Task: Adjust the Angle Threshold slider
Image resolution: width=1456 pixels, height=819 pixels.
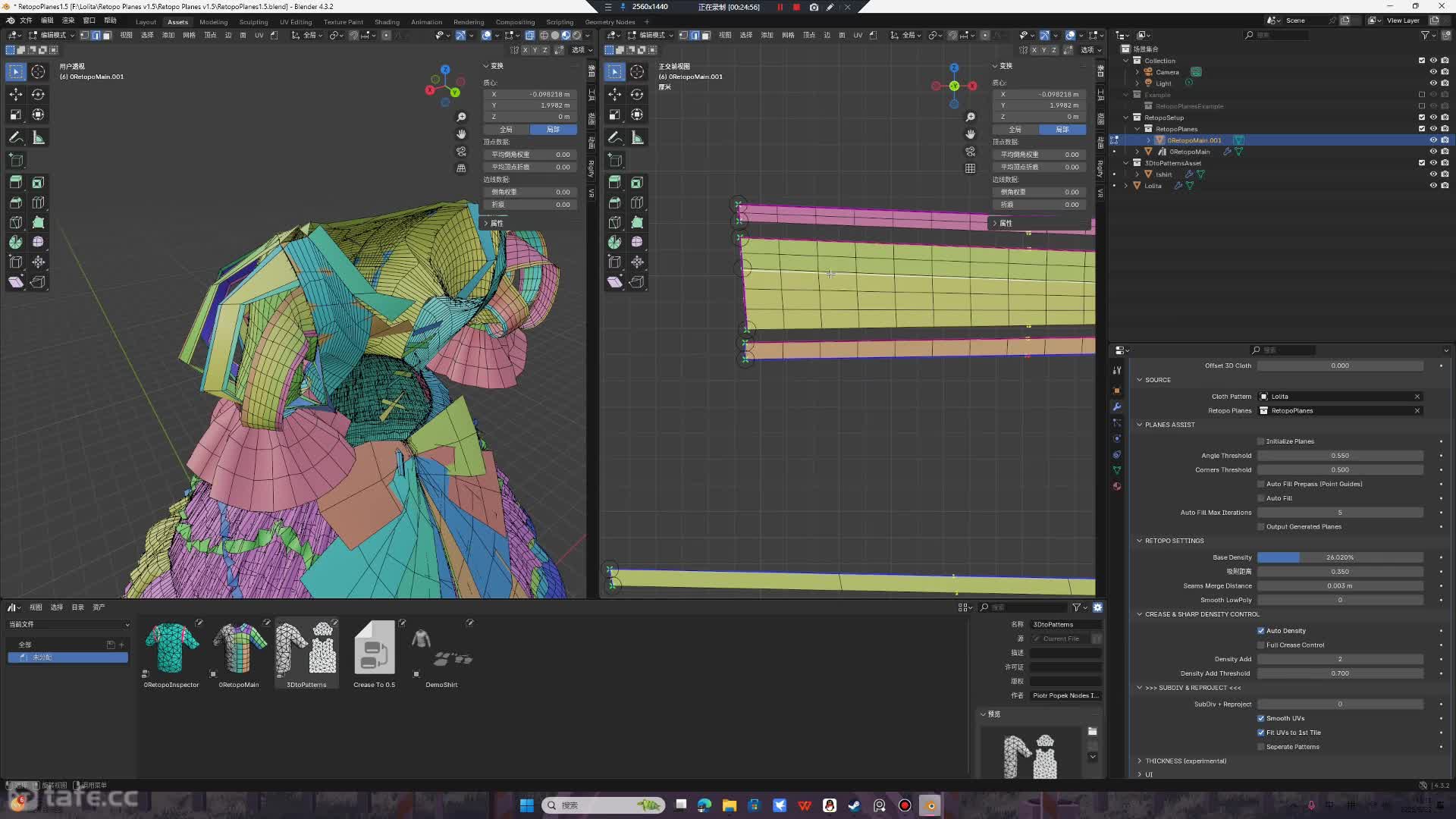Action: click(x=1340, y=456)
